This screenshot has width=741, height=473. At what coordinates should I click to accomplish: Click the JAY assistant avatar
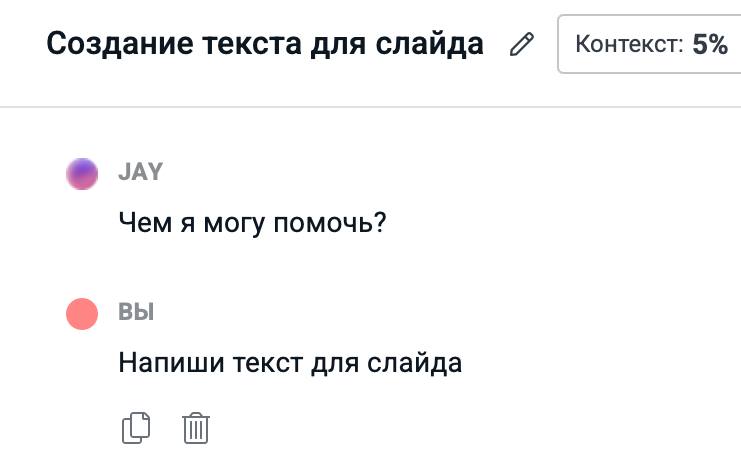pos(82,174)
